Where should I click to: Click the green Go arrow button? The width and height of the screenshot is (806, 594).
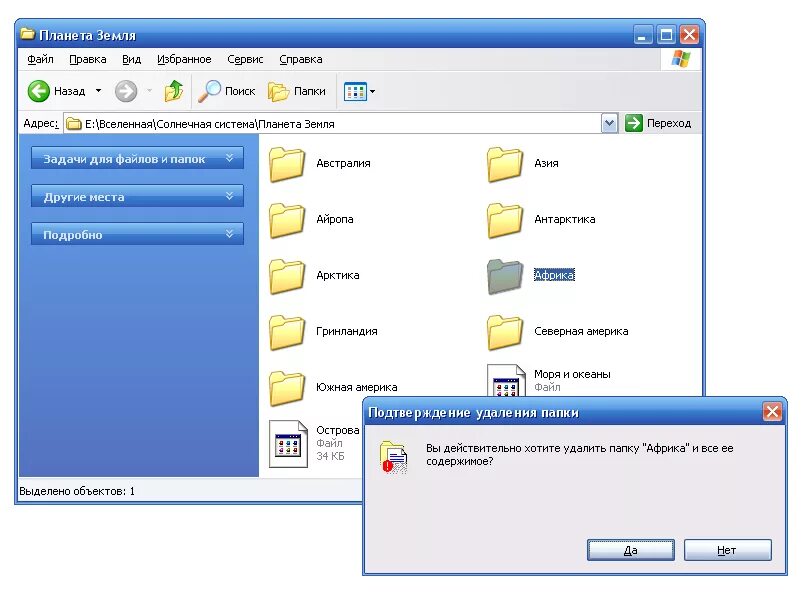click(634, 123)
